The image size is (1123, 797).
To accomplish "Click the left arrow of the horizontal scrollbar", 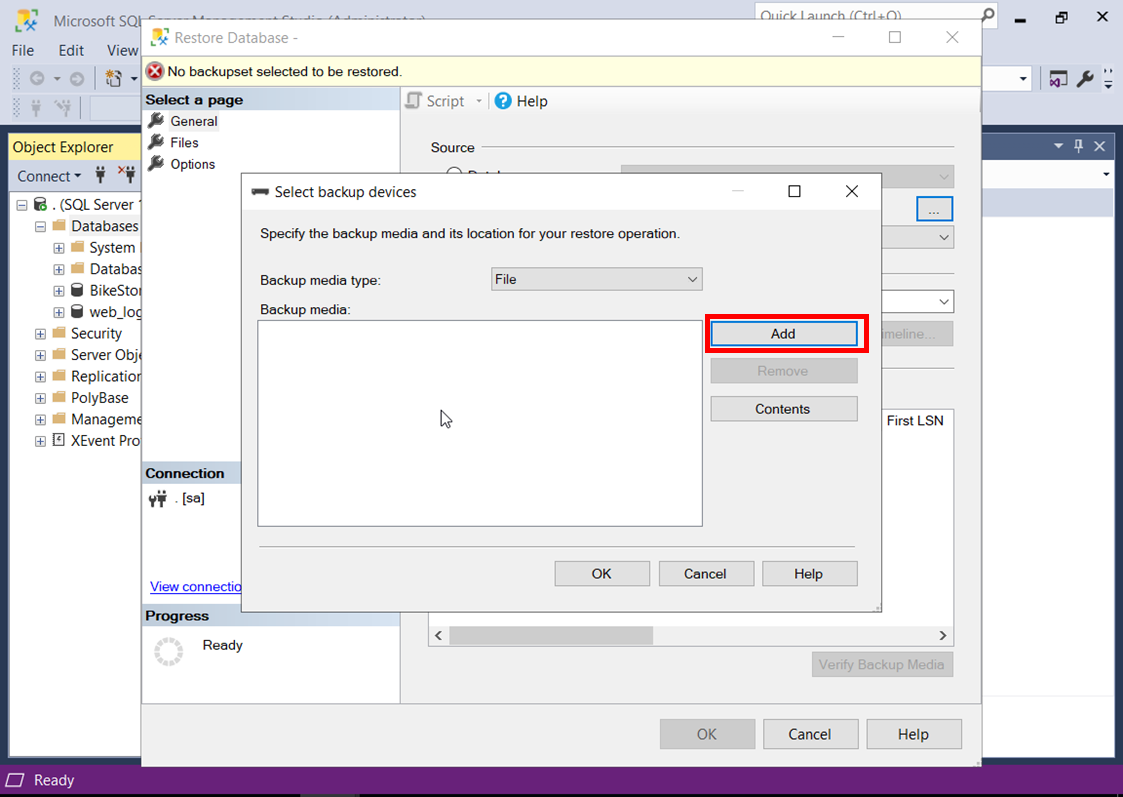I will pos(438,636).
